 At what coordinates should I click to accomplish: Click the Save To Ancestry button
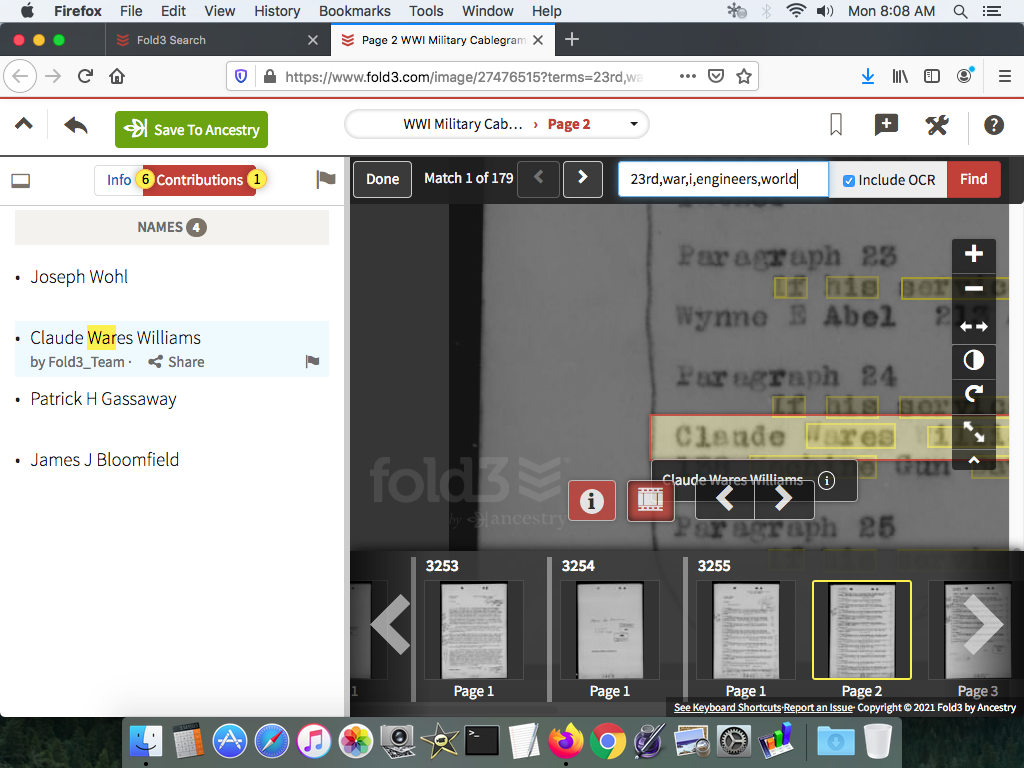tap(191, 129)
